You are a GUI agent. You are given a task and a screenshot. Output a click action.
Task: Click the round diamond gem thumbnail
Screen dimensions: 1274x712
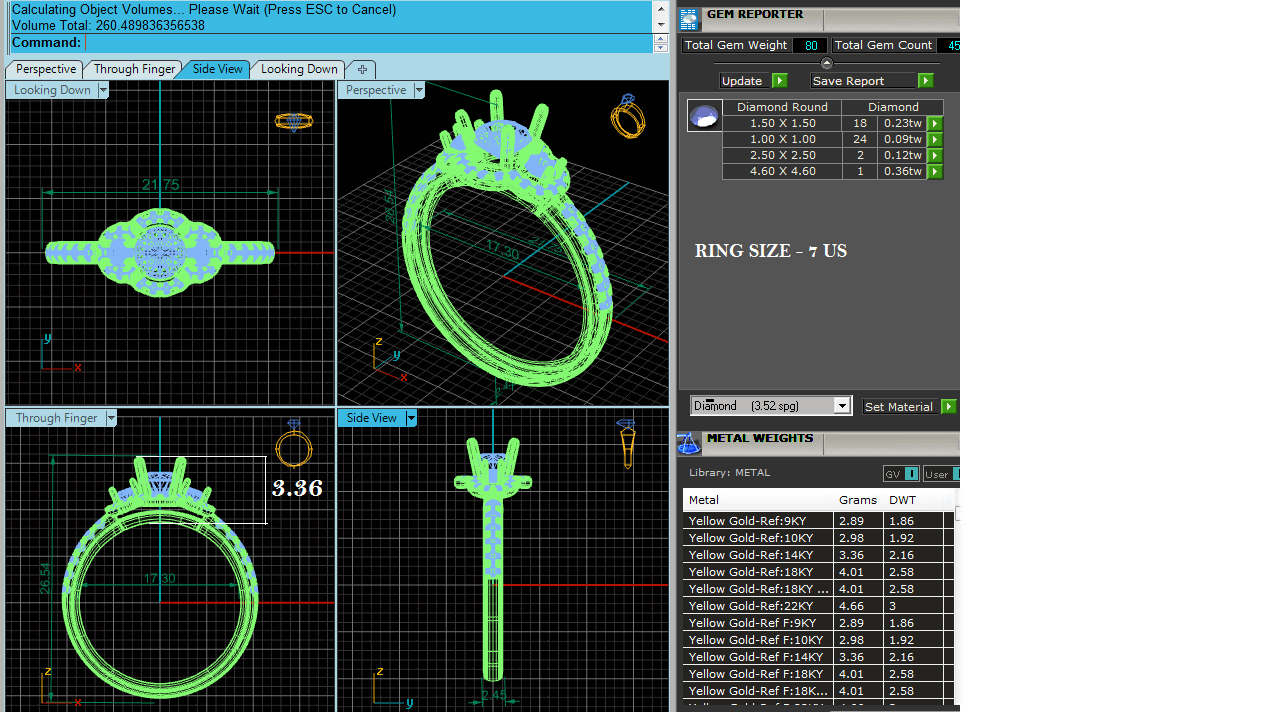[704, 116]
